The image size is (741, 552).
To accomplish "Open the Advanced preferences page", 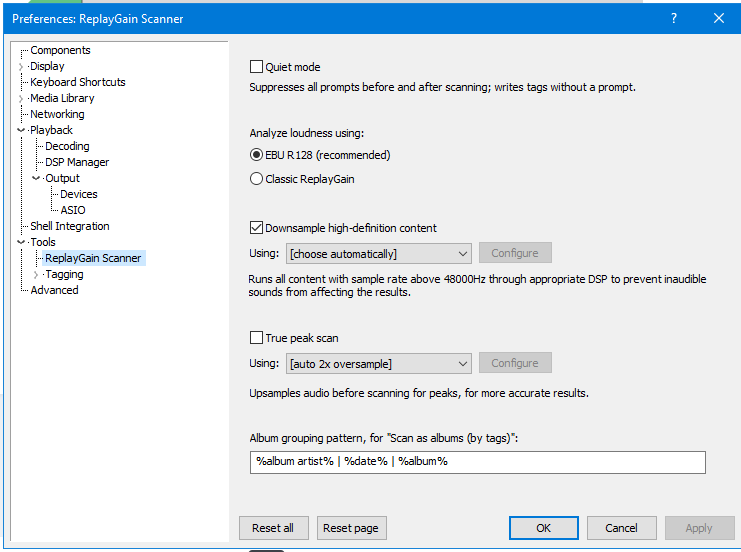I will pyautogui.click(x=54, y=290).
